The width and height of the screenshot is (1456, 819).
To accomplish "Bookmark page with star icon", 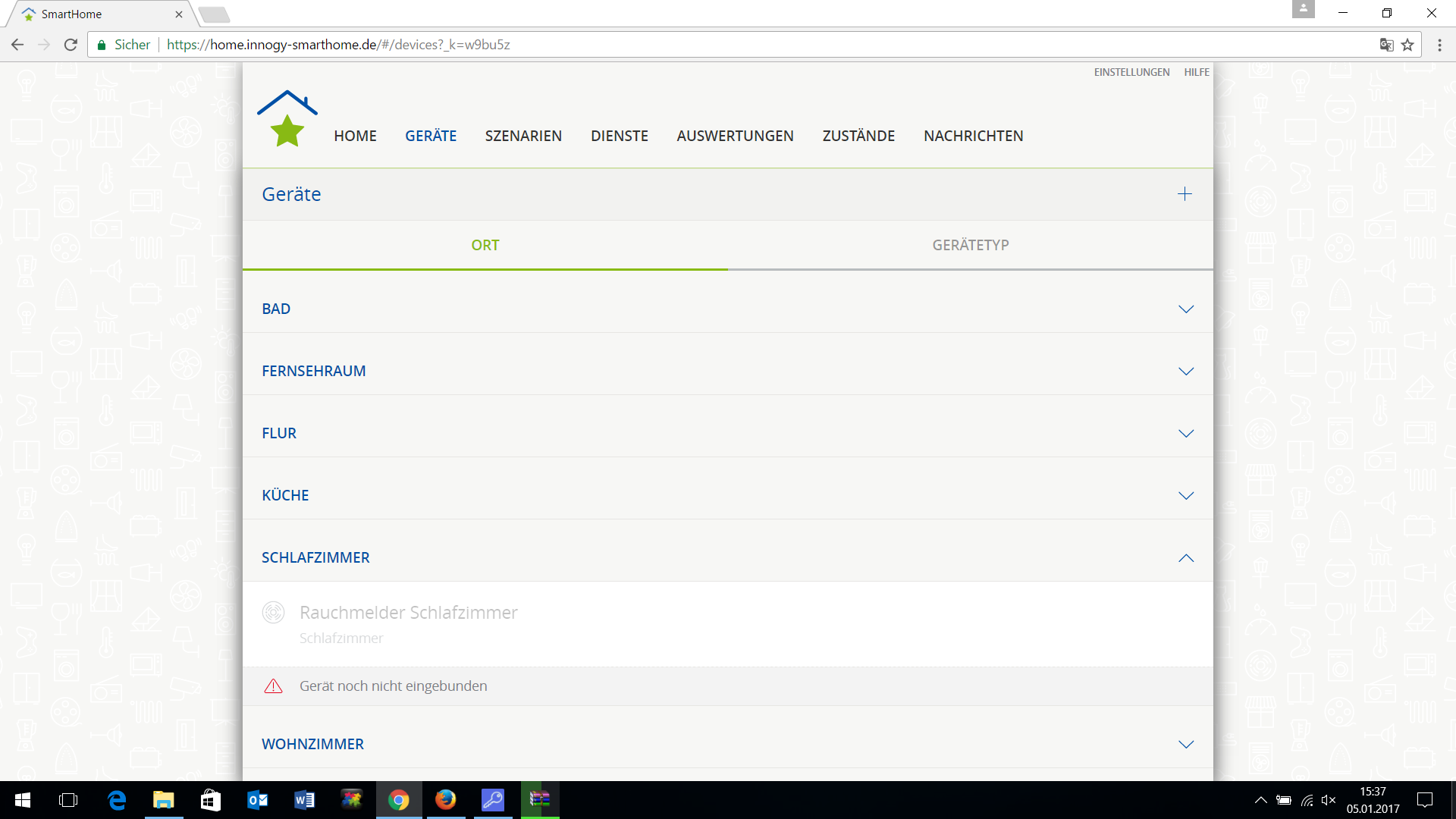I will point(1407,45).
